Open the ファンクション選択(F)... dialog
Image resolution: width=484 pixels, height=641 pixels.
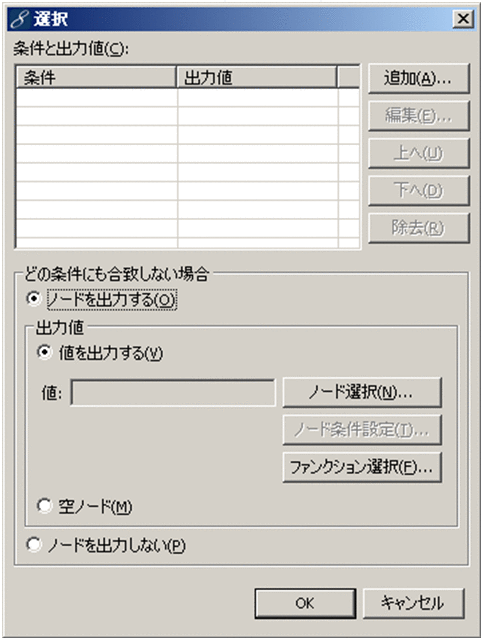point(362,467)
